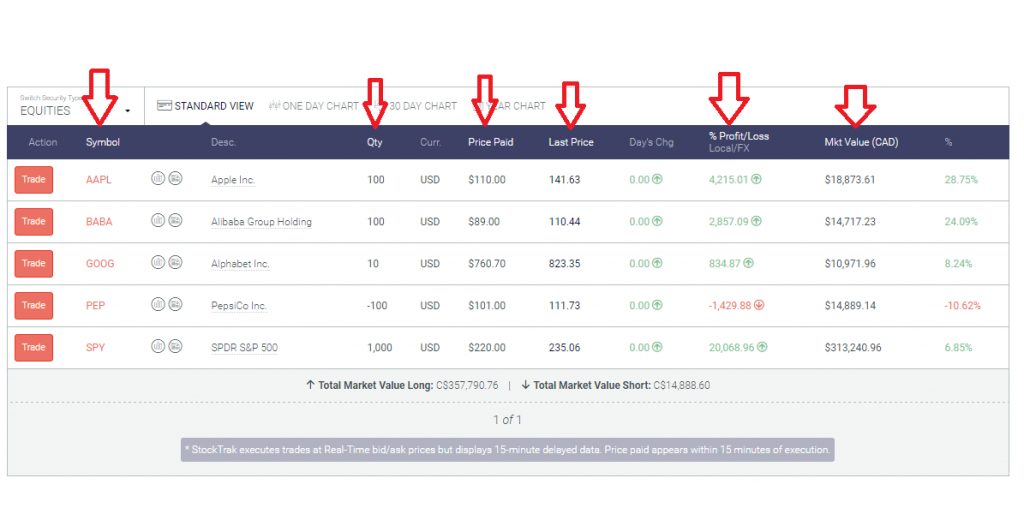
Task: Click the SPY profit value 20,068.96
Action: (x=731, y=347)
